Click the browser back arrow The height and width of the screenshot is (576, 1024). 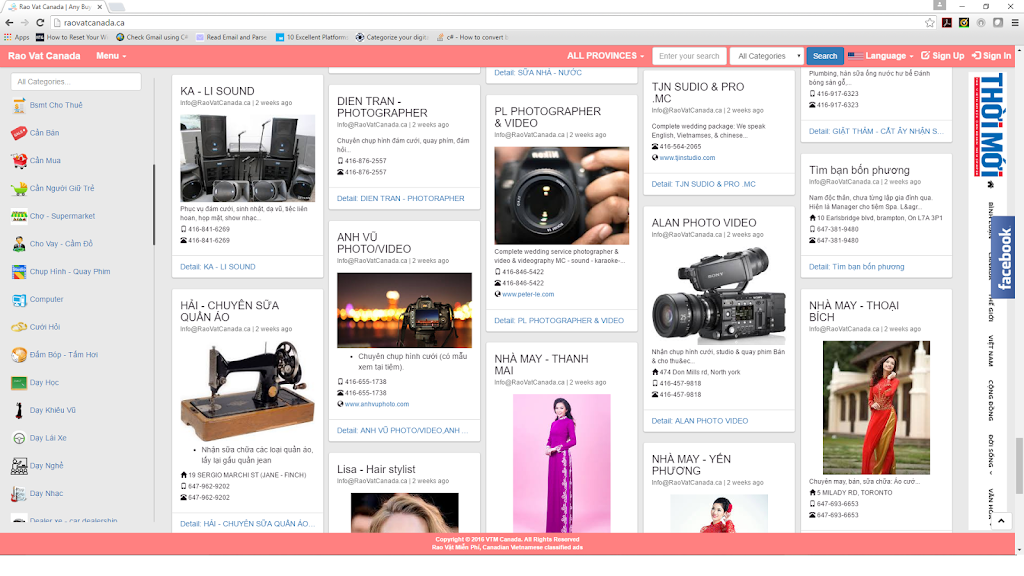pos(9,22)
